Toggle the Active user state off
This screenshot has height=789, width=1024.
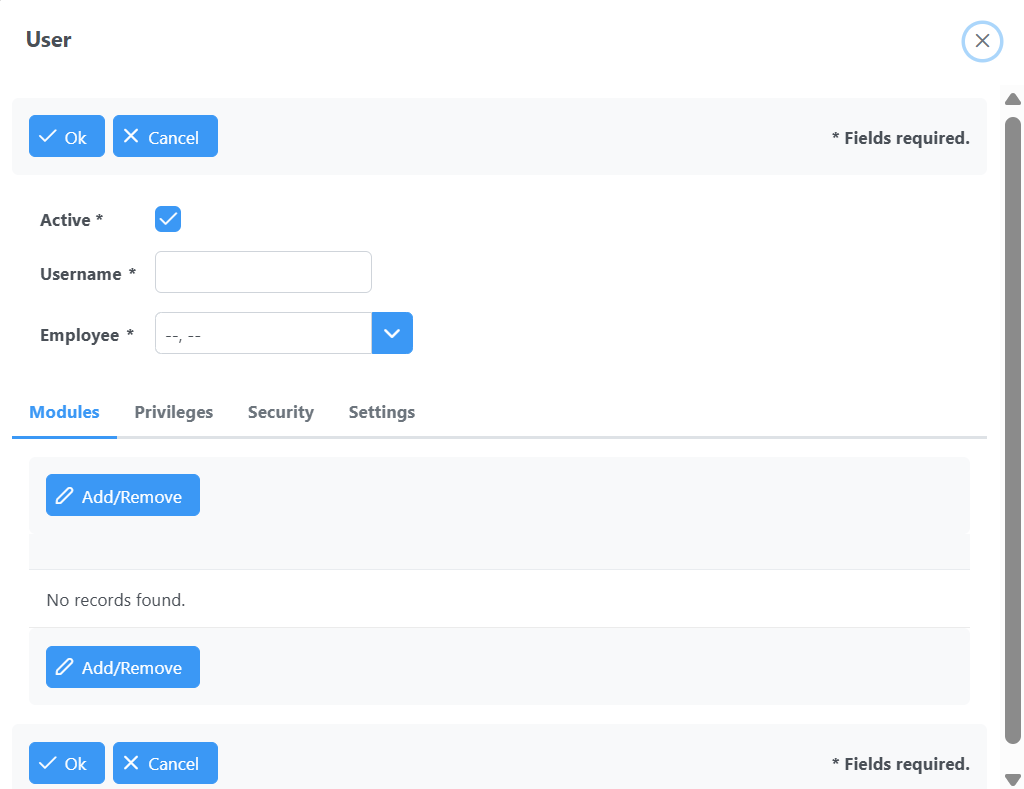click(167, 218)
